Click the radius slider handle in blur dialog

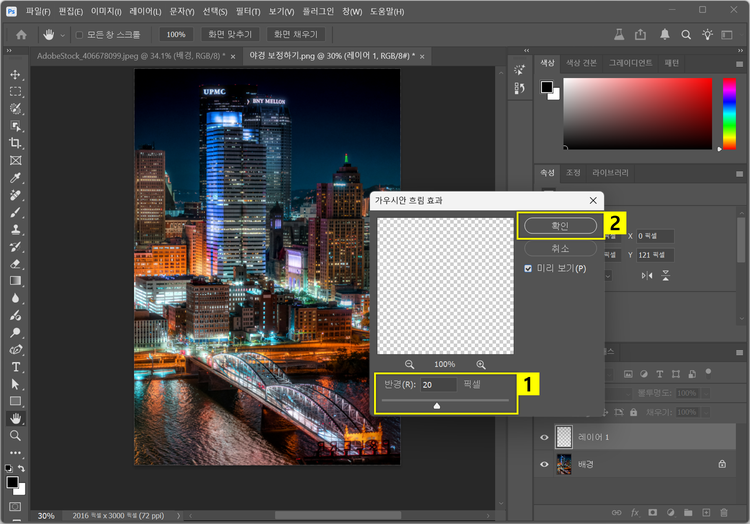pyautogui.click(x=437, y=406)
